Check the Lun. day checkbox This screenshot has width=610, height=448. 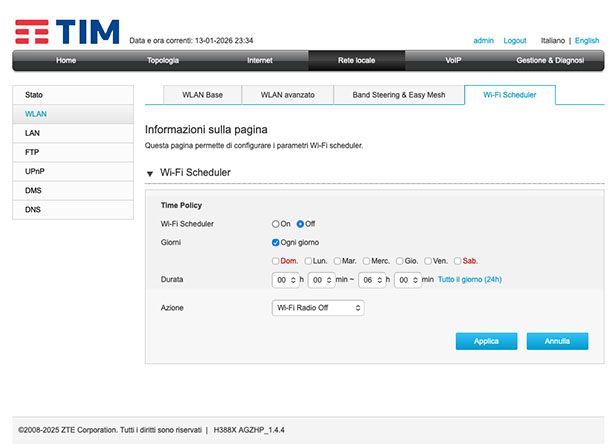click(308, 261)
